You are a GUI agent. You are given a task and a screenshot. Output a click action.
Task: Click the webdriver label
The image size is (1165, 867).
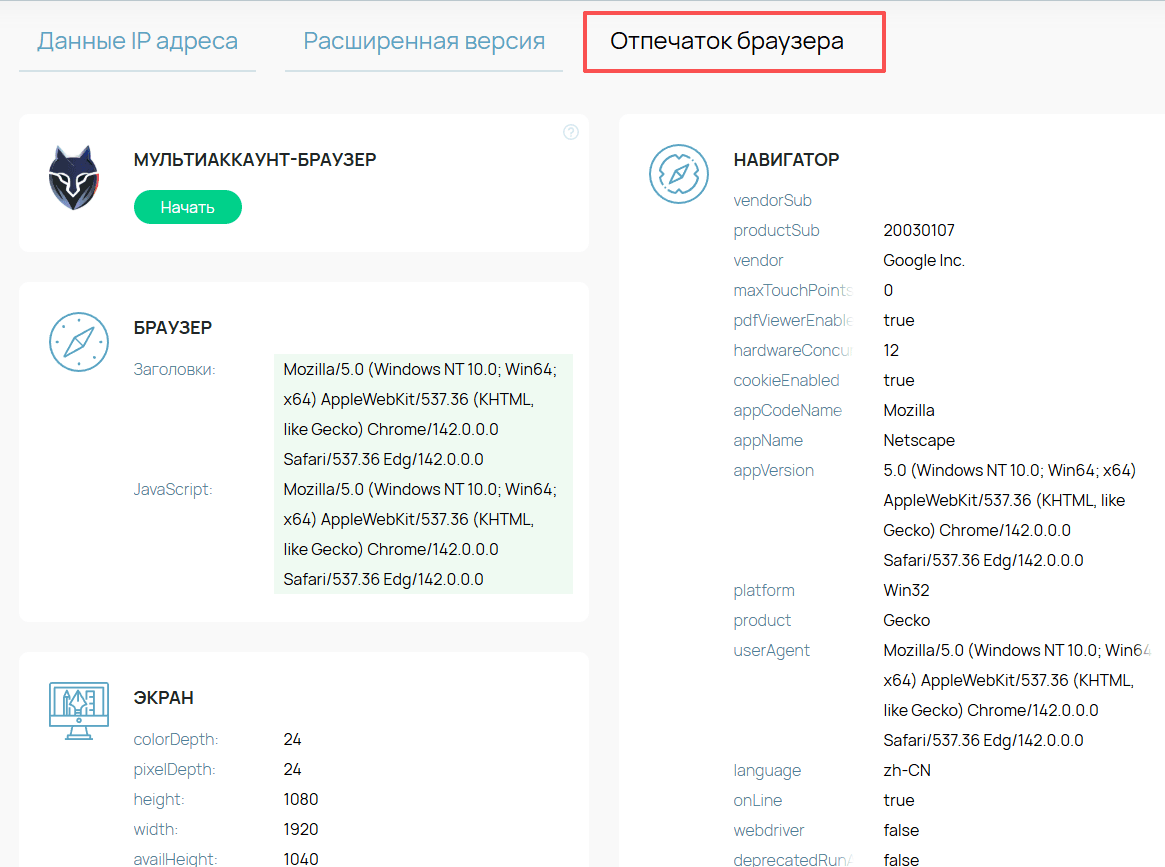pyautogui.click(x=768, y=831)
